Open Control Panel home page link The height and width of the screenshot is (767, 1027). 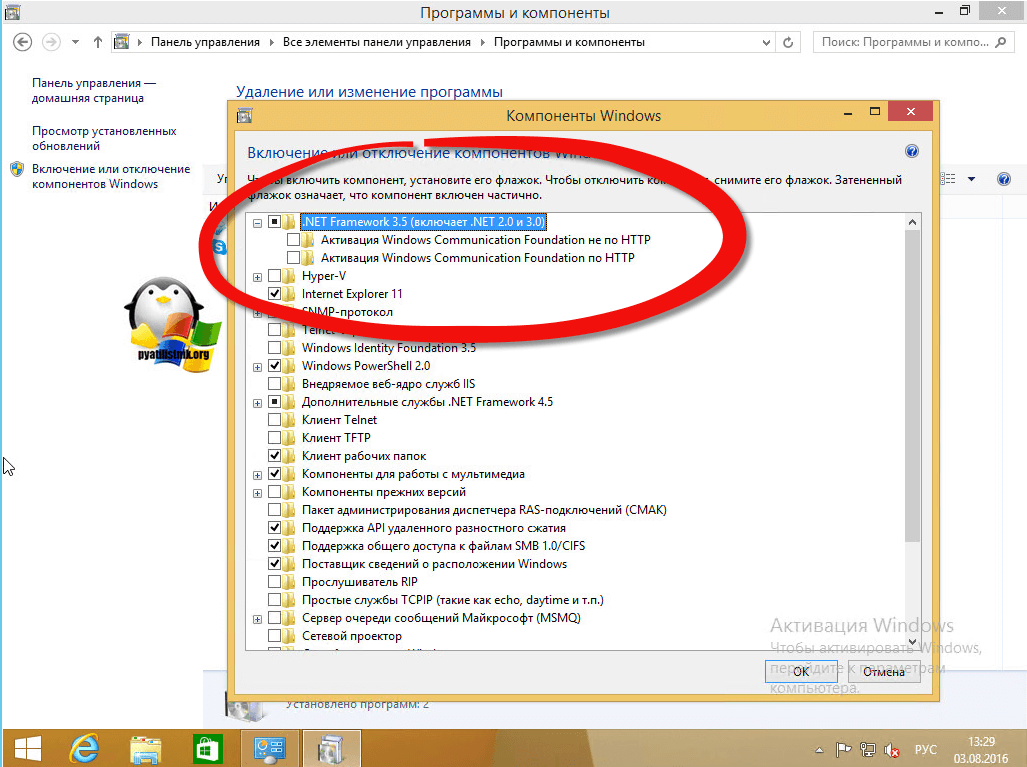pos(94,90)
